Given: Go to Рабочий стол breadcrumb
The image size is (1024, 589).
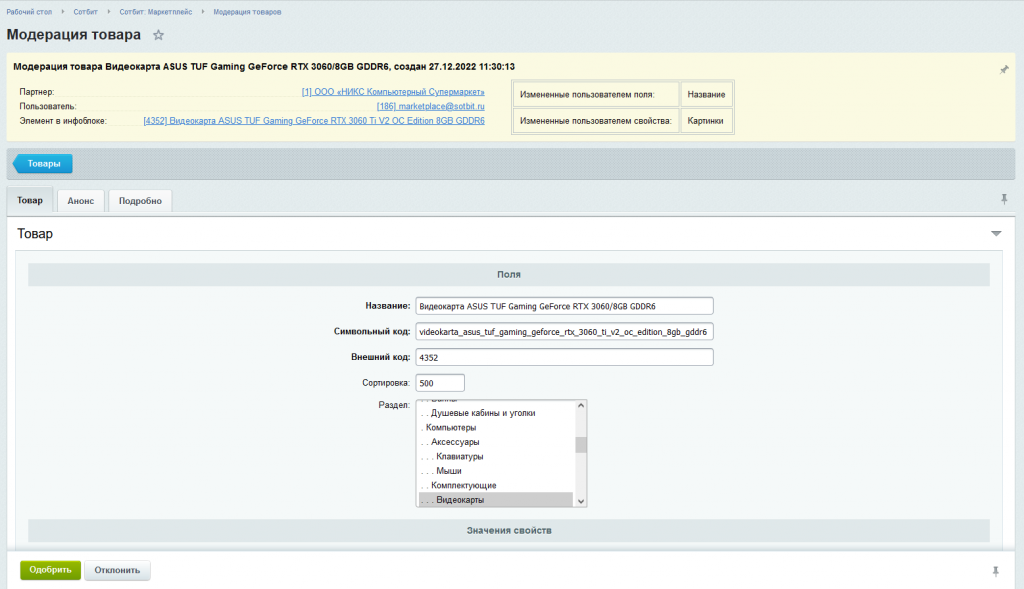Looking at the screenshot, I should pos(29,12).
